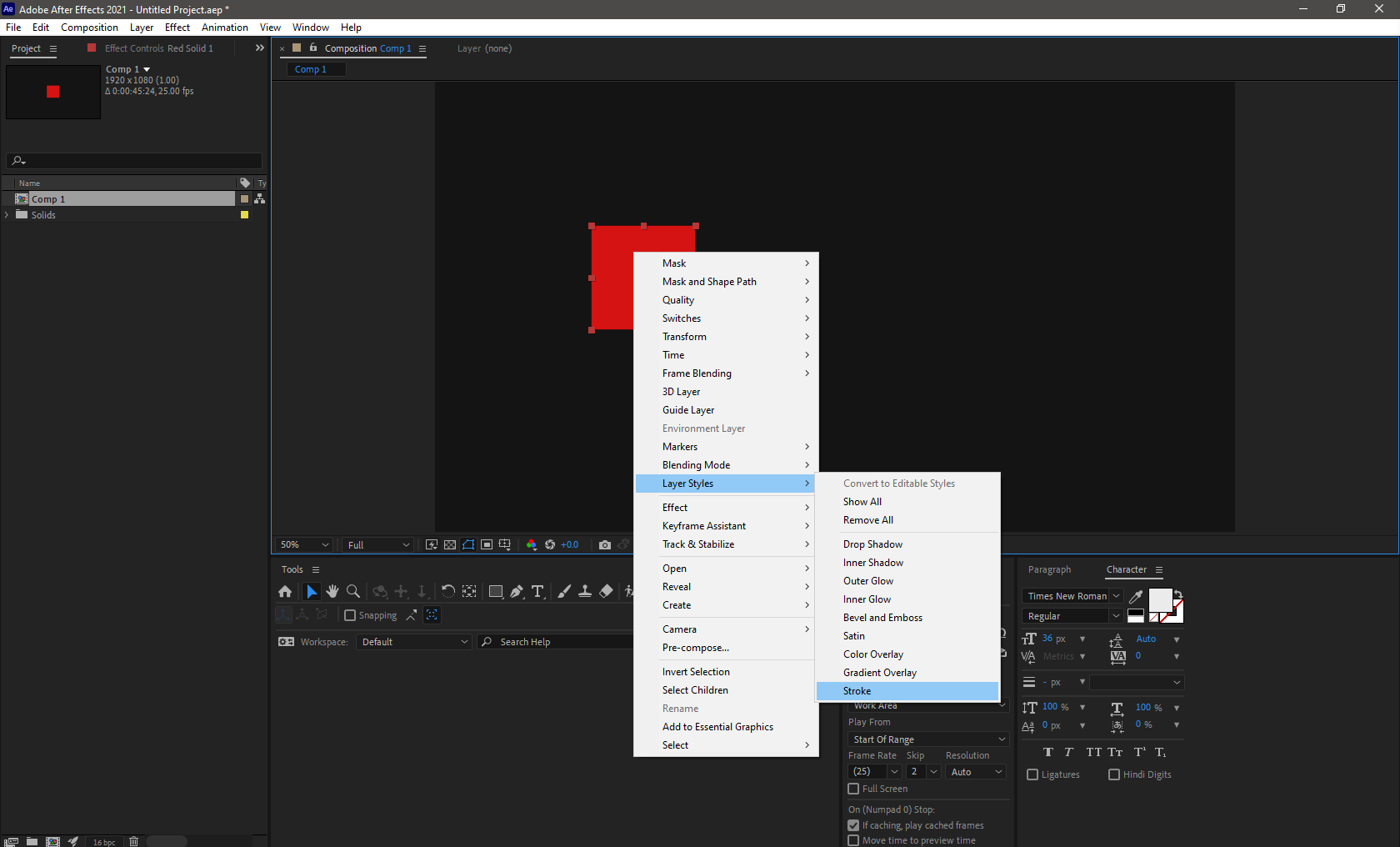This screenshot has width=1400, height=847.
Task: Open the 50% magnification dropdown
Action: [302, 544]
